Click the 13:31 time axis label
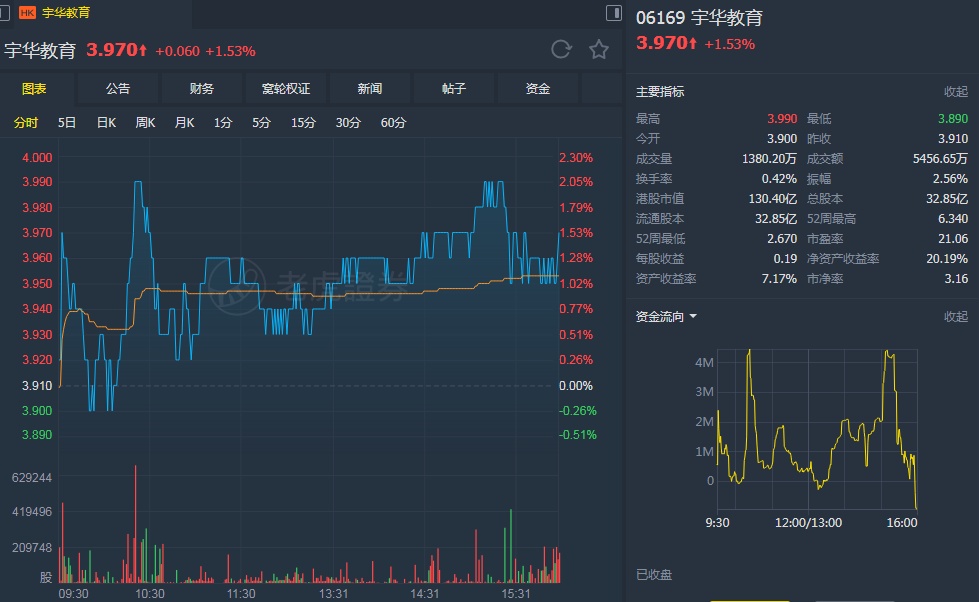 pyautogui.click(x=333, y=593)
